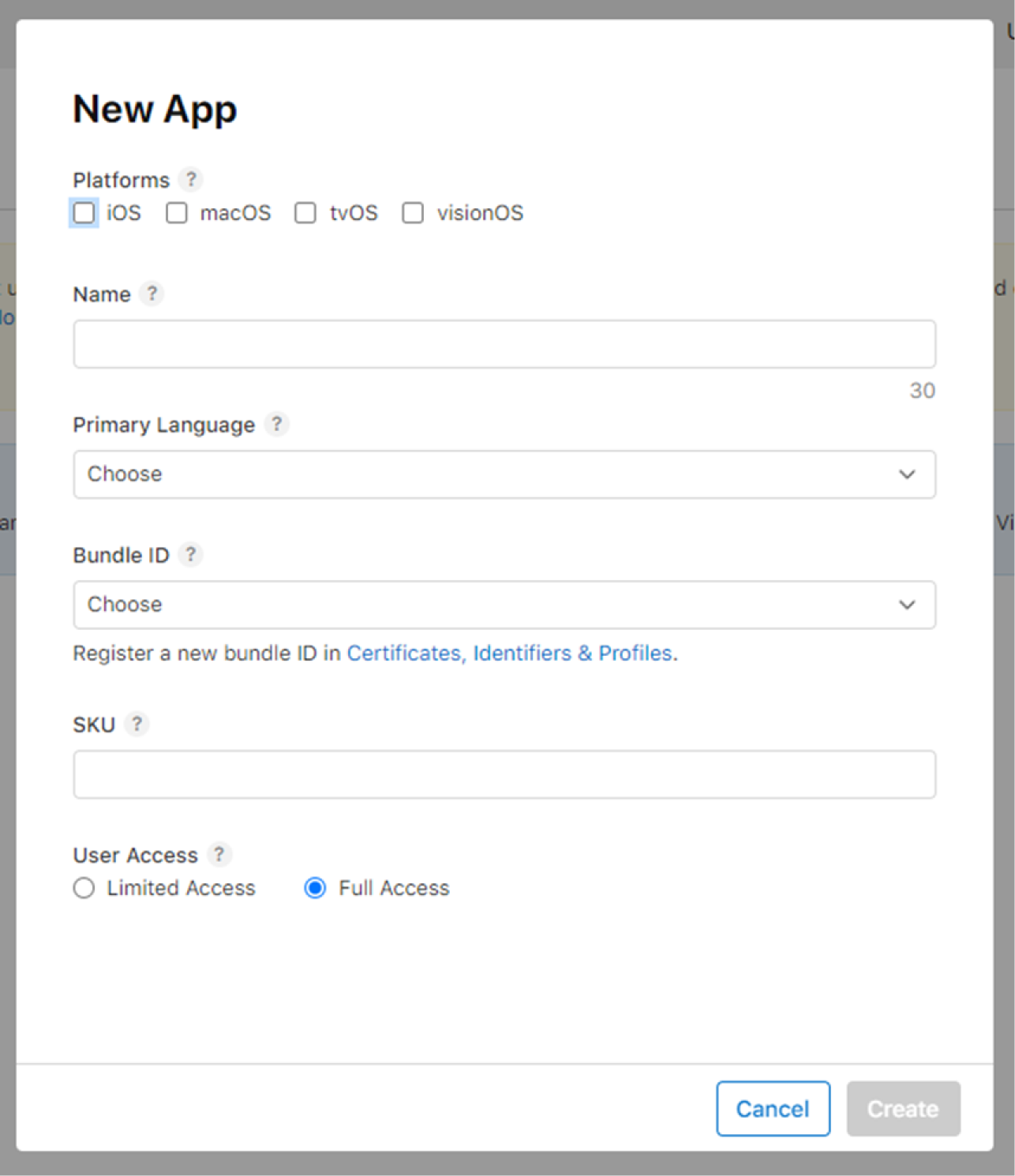Click the help icon next to Platforms
The image size is (1015, 1176).
coord(190,180)
